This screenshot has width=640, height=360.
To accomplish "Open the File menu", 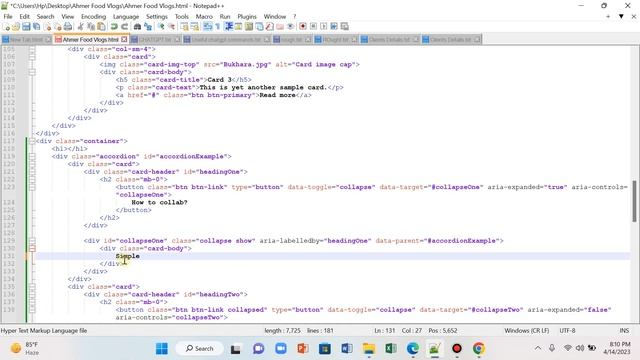I will (x=8, y=16).
